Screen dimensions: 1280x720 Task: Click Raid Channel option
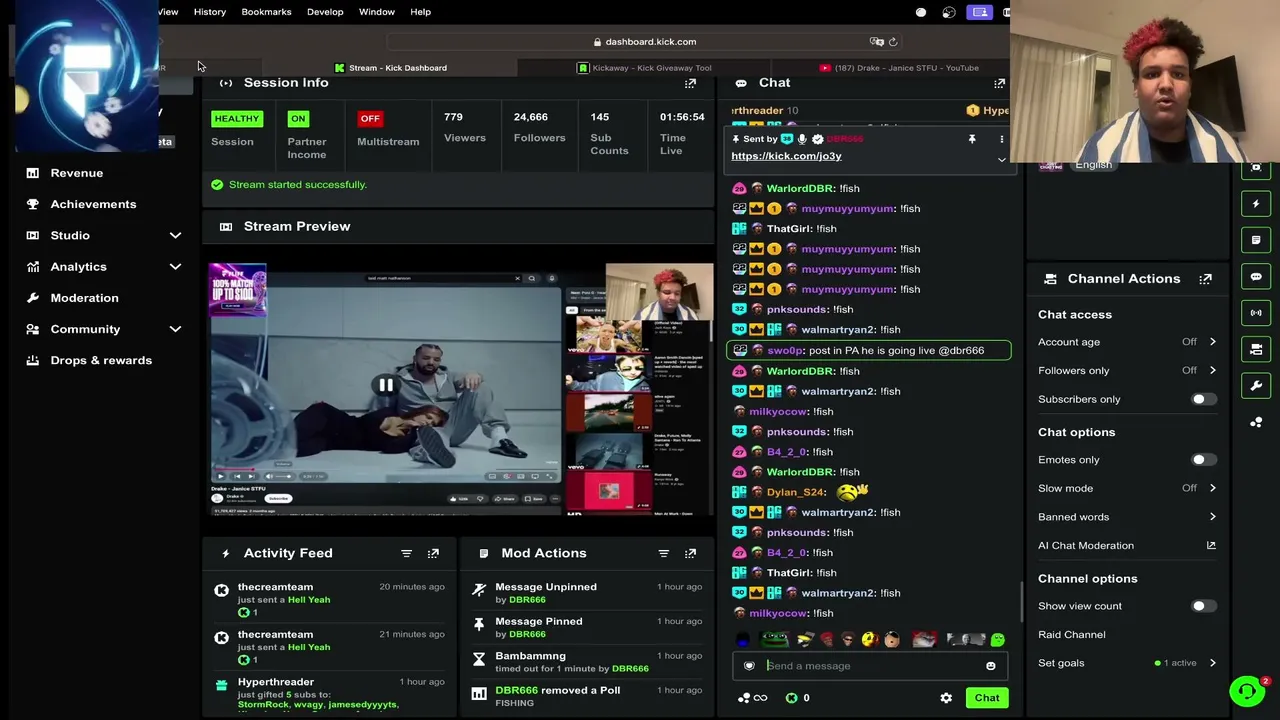pyautogui.click(x=1072, y=635)
